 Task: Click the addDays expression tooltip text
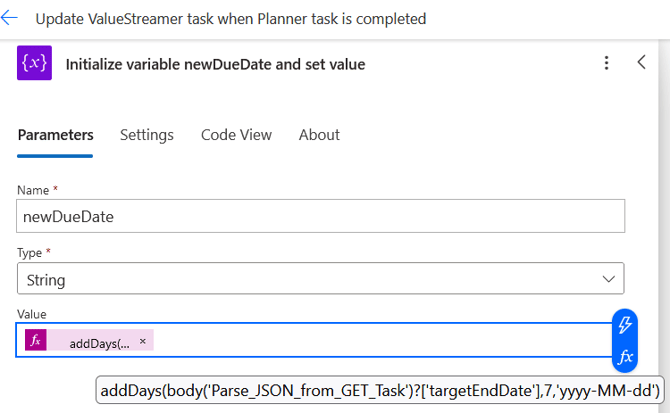pyautogui.click(x=379, y=389)
